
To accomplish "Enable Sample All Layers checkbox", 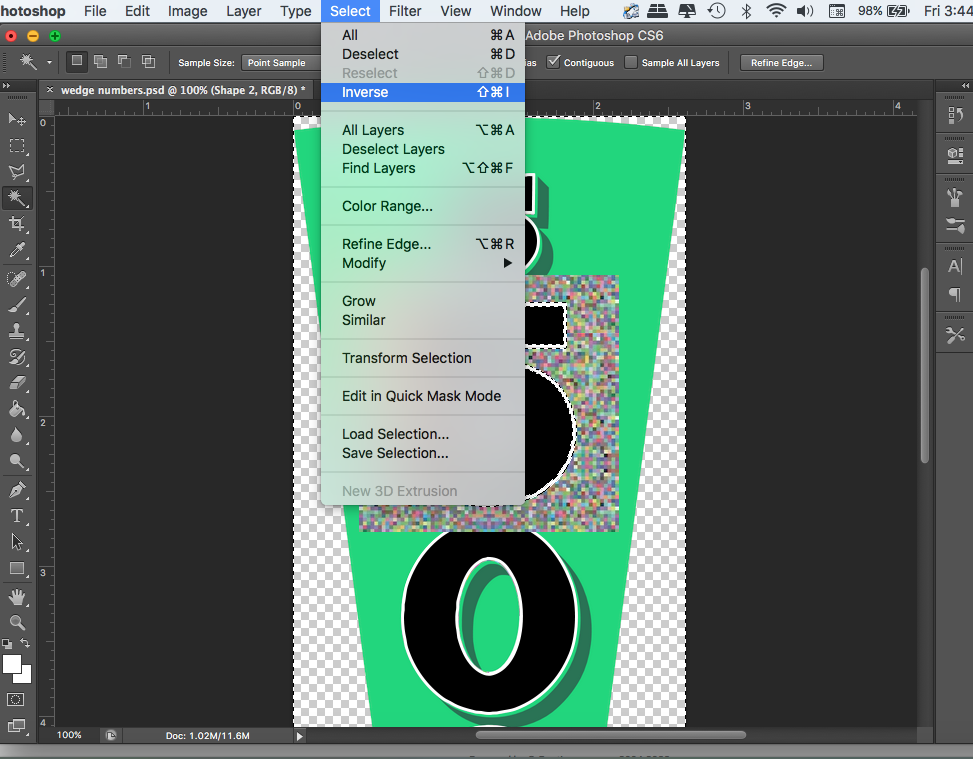I will click(630, 62).
